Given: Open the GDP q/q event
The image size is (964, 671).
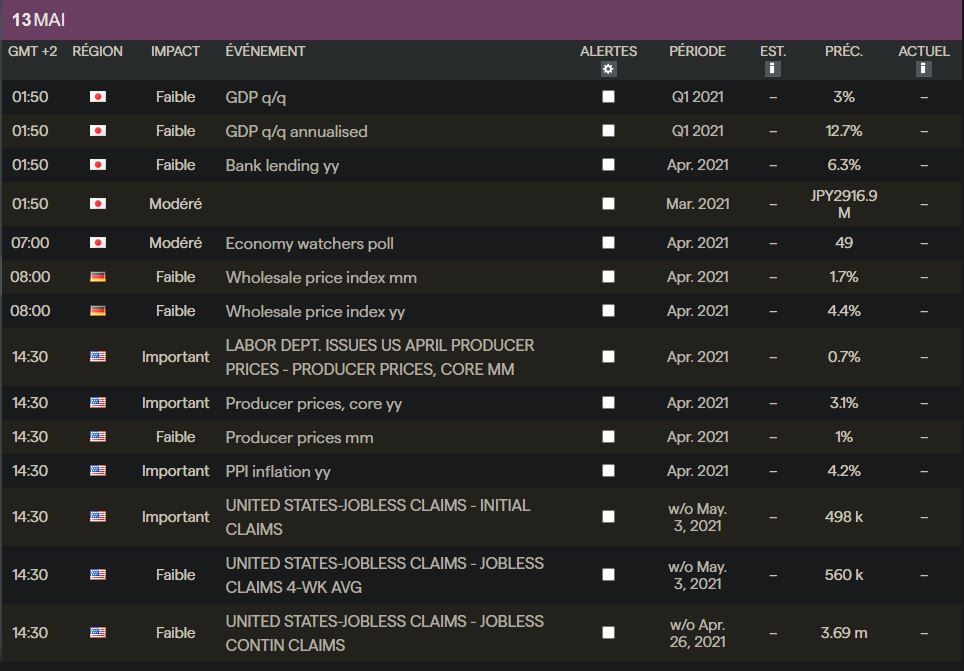Looking at the screenshot, I should pyautogui.click(x=255, y=97).
